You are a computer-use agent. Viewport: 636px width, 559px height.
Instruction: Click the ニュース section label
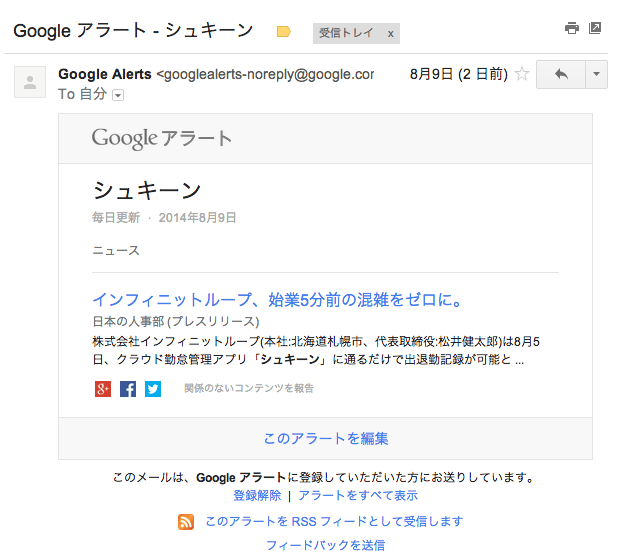(116, 251)
